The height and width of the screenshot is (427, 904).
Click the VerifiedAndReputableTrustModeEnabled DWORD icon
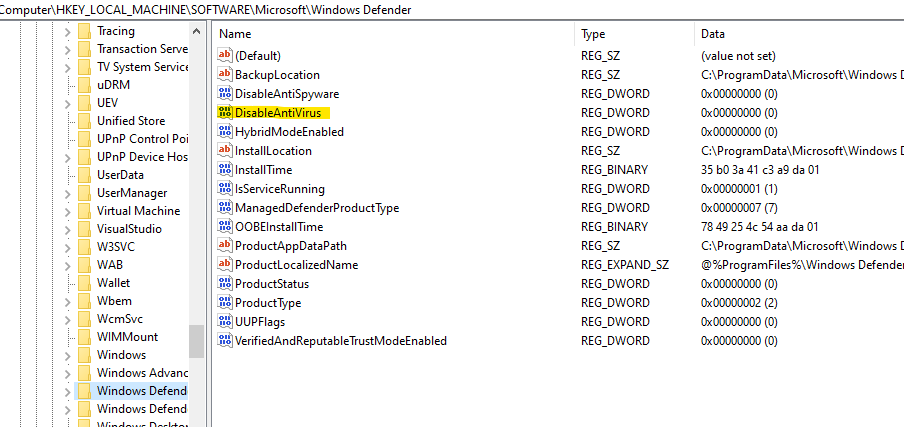click(224, 341)
